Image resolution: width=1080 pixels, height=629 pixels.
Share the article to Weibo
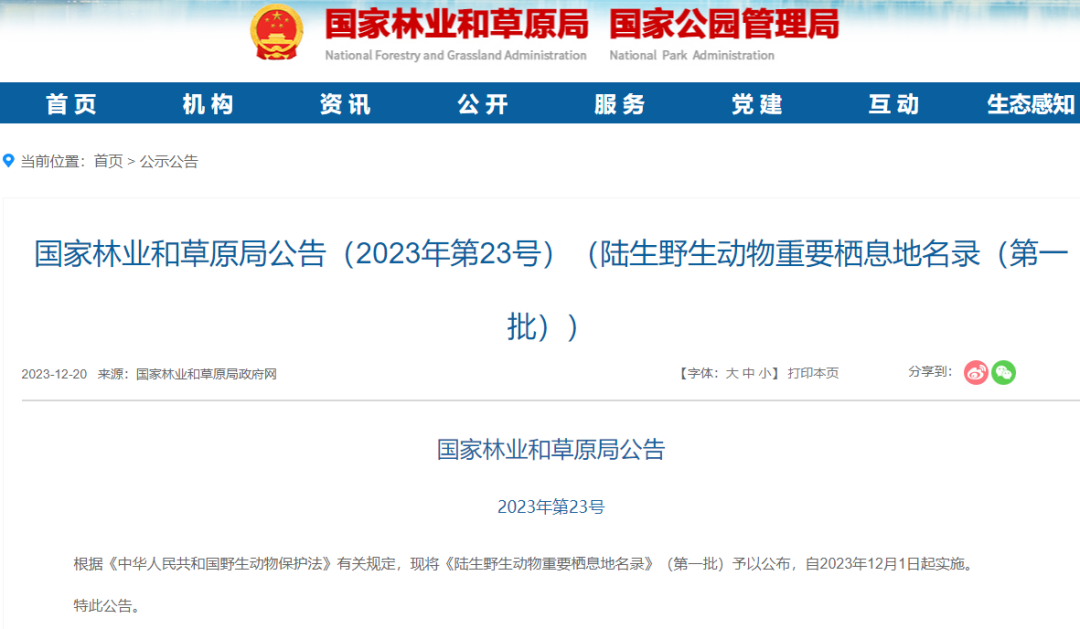pyautogui.click(x=976, y=372)
